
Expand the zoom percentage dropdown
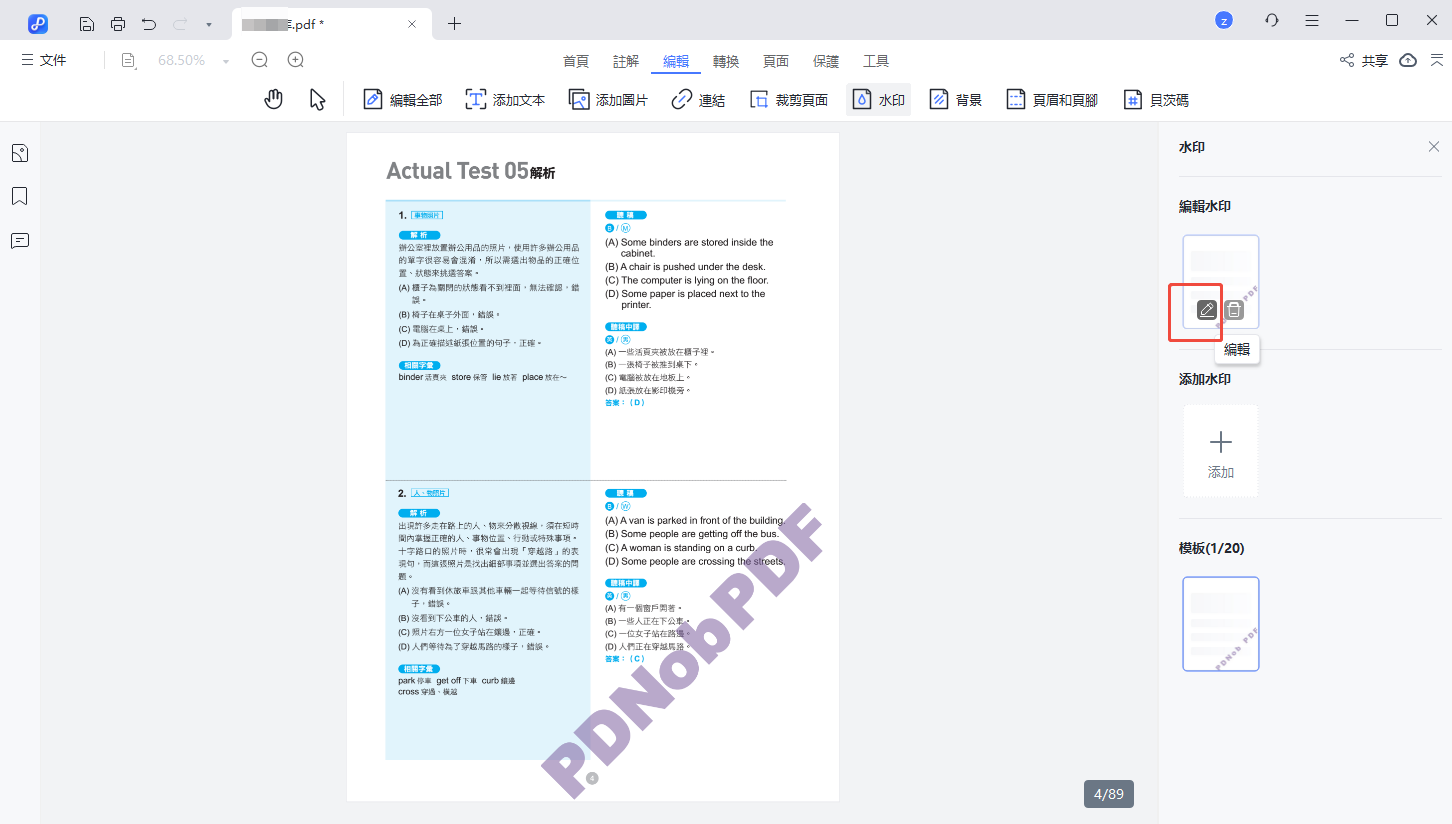pos(226,61)
